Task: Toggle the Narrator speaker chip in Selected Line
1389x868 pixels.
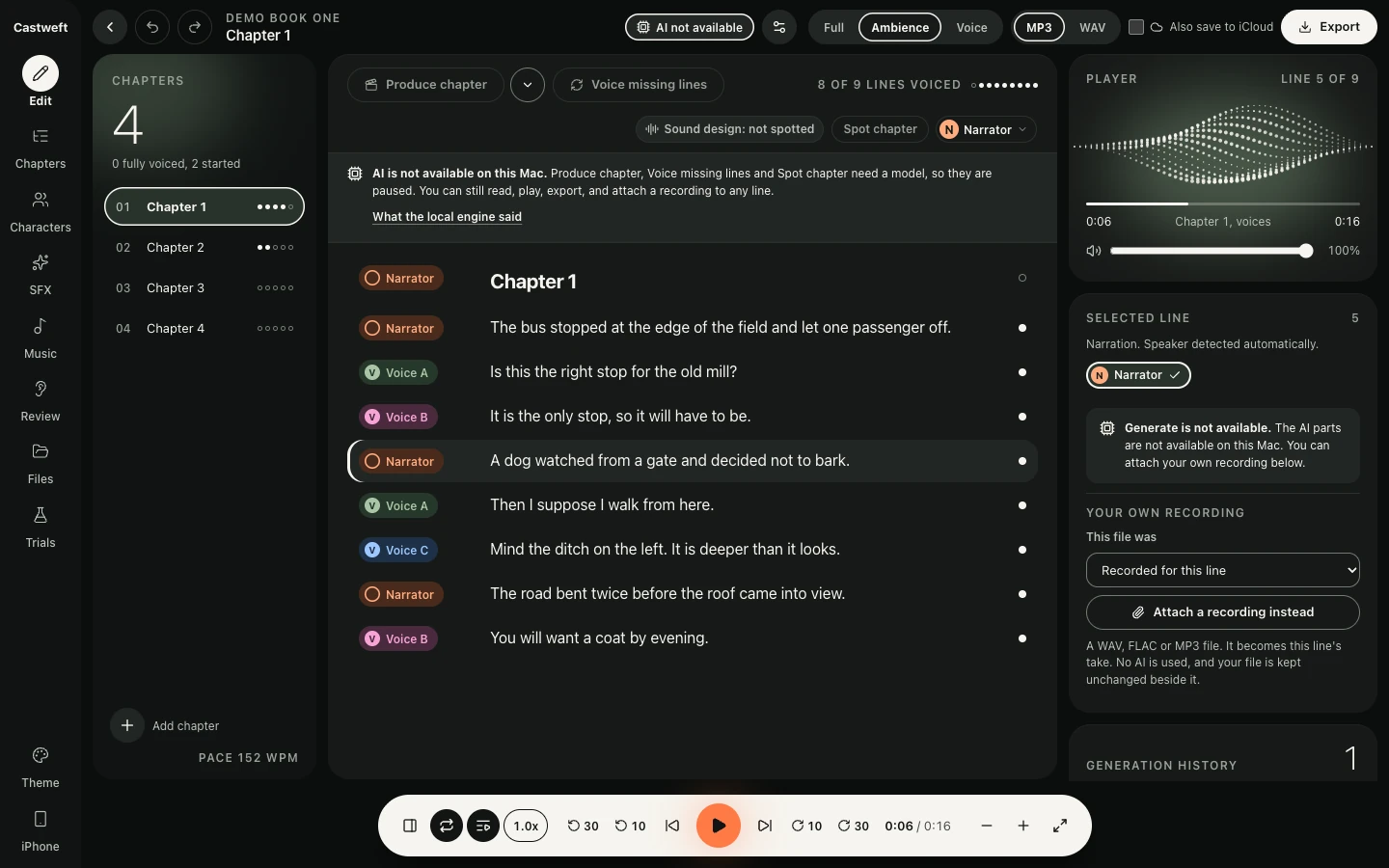Action: [1138, 375]
